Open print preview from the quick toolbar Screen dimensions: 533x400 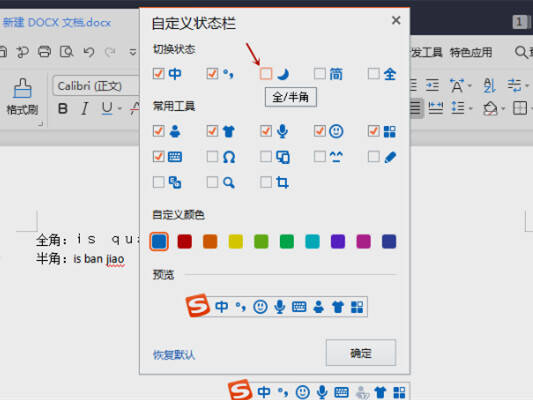click(x=66, y=52)
